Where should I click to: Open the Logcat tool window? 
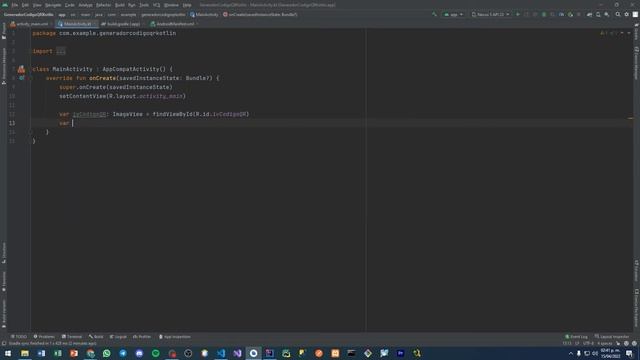[x=118, y=337]
